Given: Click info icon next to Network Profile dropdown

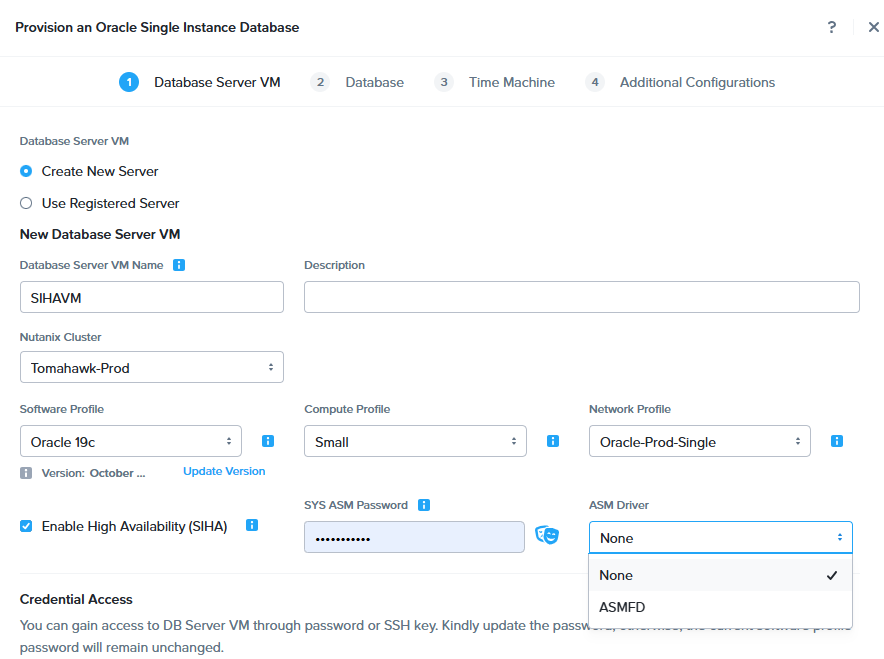Looking at the screenshot, I should [x=837, y=441].
